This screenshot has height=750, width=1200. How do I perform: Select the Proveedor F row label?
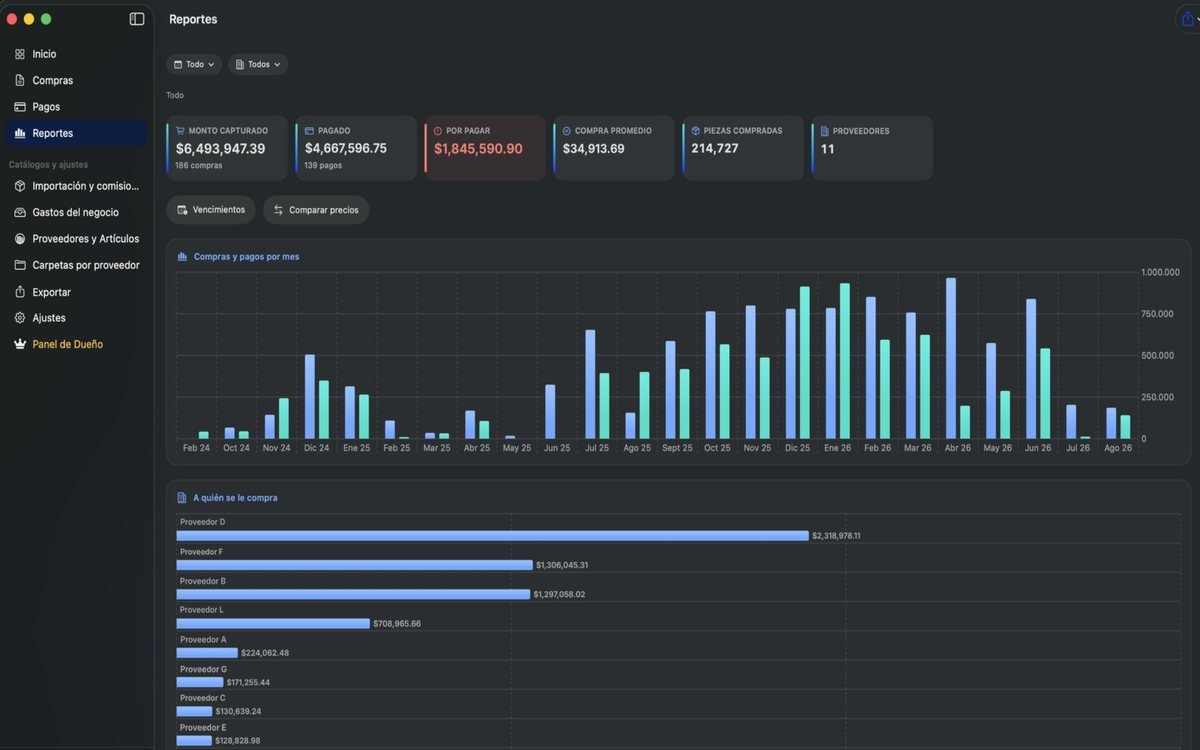point(201,552)
